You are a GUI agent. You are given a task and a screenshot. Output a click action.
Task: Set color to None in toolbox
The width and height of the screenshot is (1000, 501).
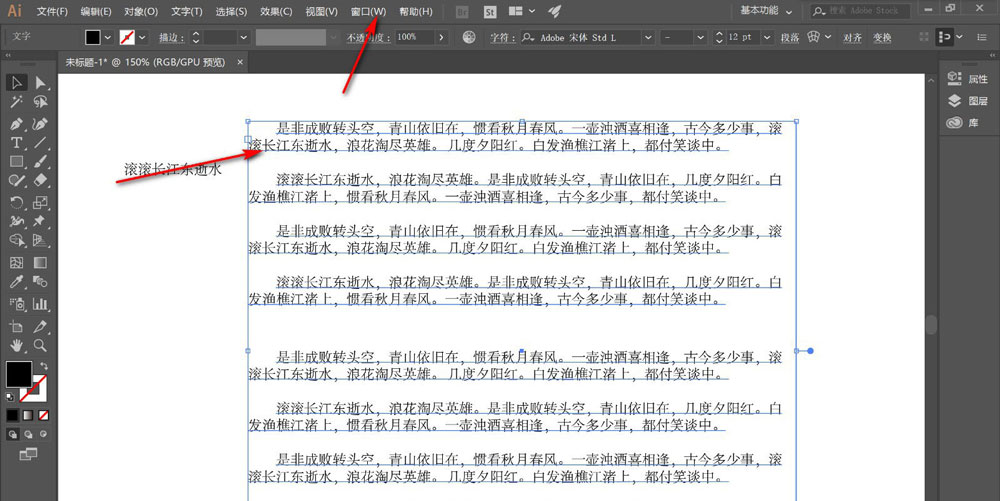point(43,414)
